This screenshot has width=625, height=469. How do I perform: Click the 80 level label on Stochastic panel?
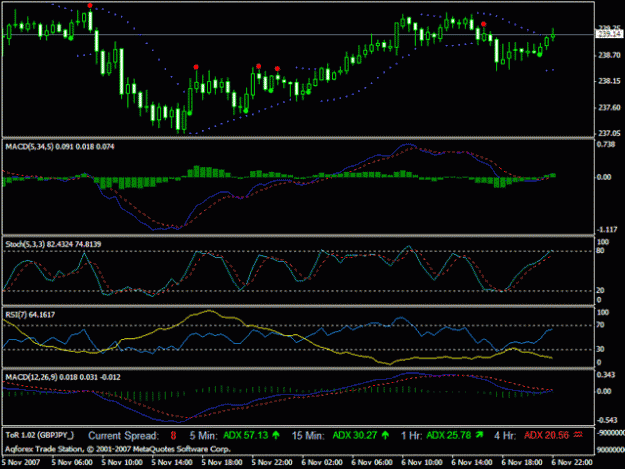600,251
